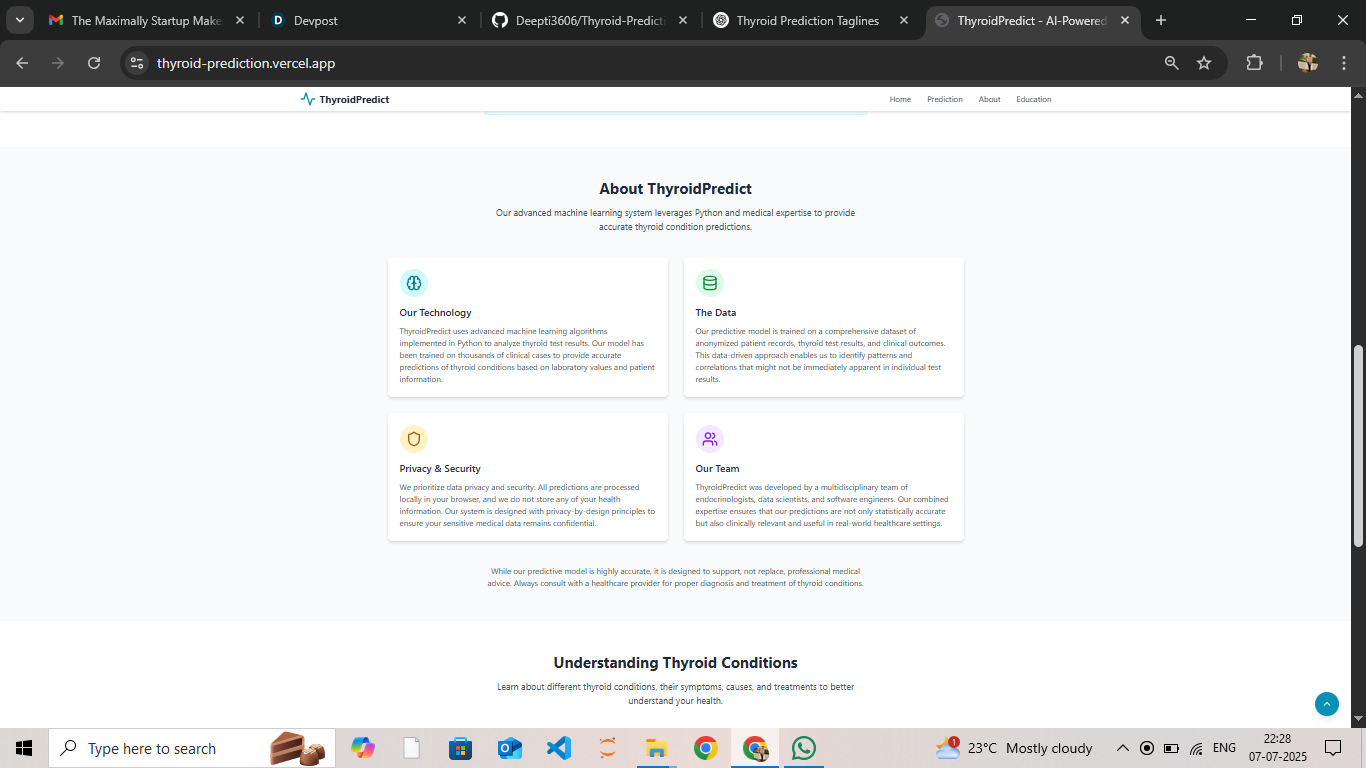Screen dimensions: 1366x768
Task: Open Microsoft Store from the taskbar
Action: (460, 748)
